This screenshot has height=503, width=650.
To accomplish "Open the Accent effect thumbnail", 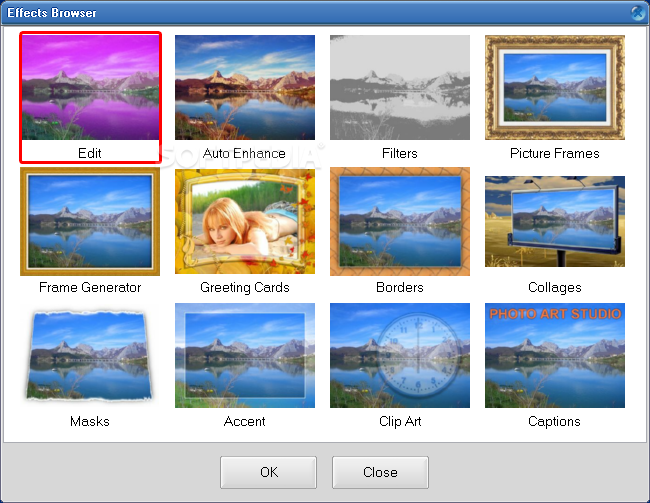I will pos(245,355).
